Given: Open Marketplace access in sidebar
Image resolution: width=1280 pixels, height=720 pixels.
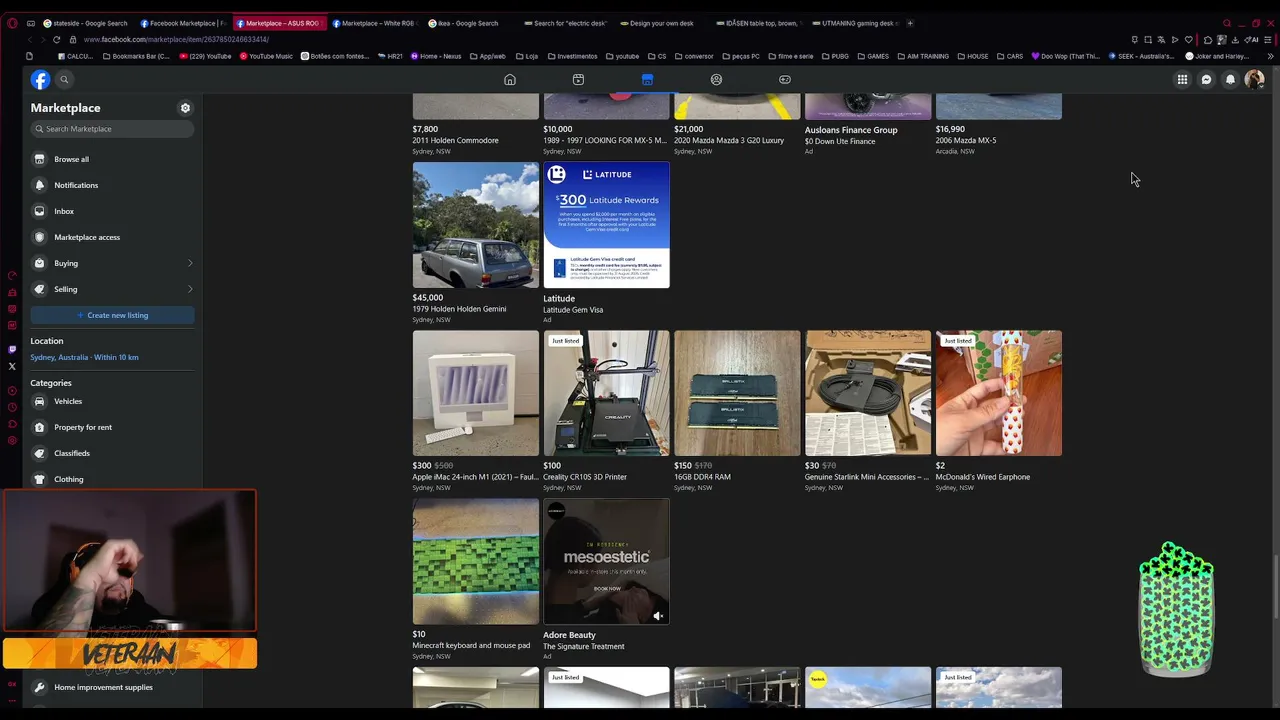Looking at the screenshot, I should coord(112,237).
